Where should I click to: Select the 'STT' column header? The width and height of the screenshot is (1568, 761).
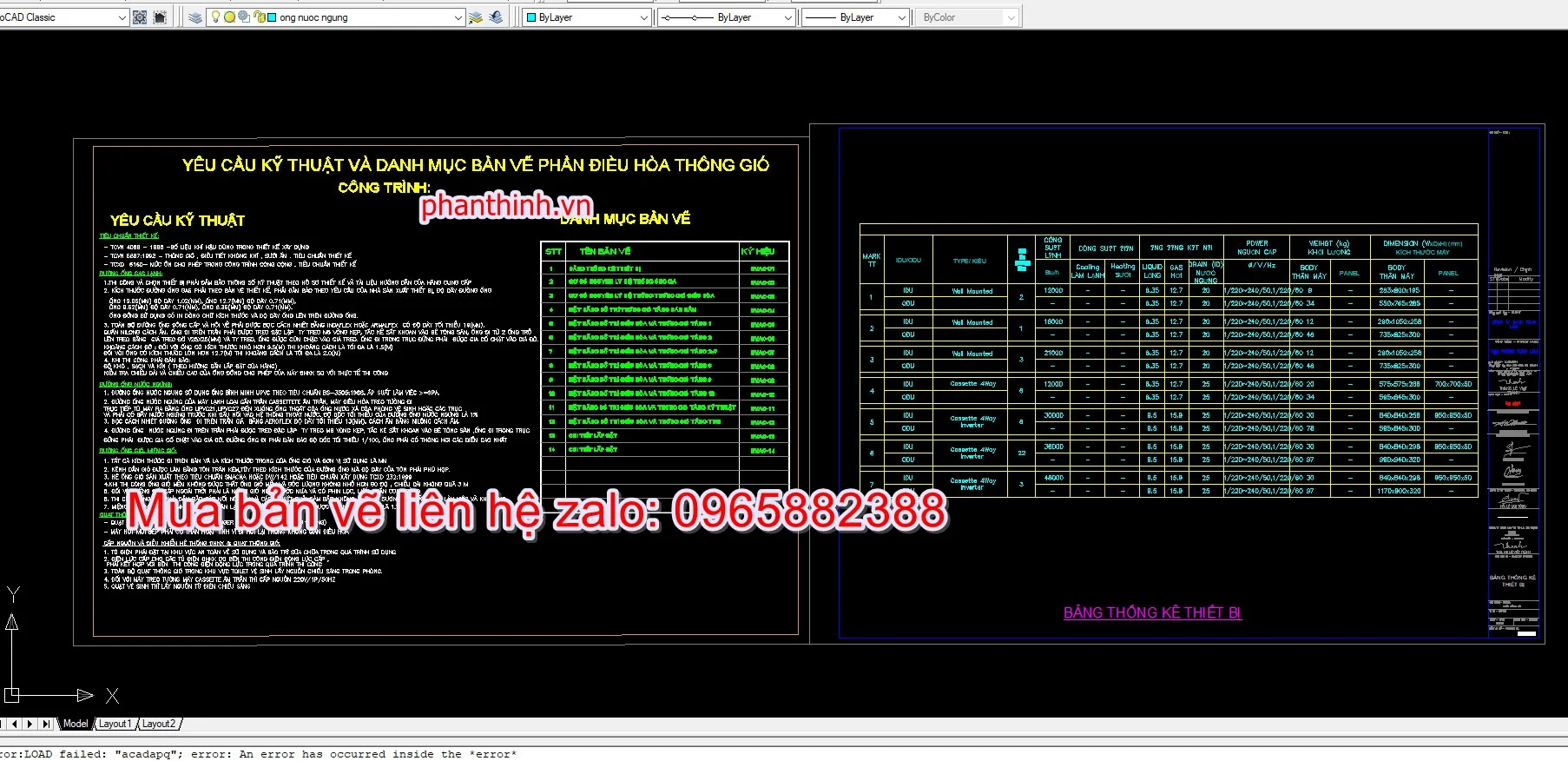tap(553, 252)
